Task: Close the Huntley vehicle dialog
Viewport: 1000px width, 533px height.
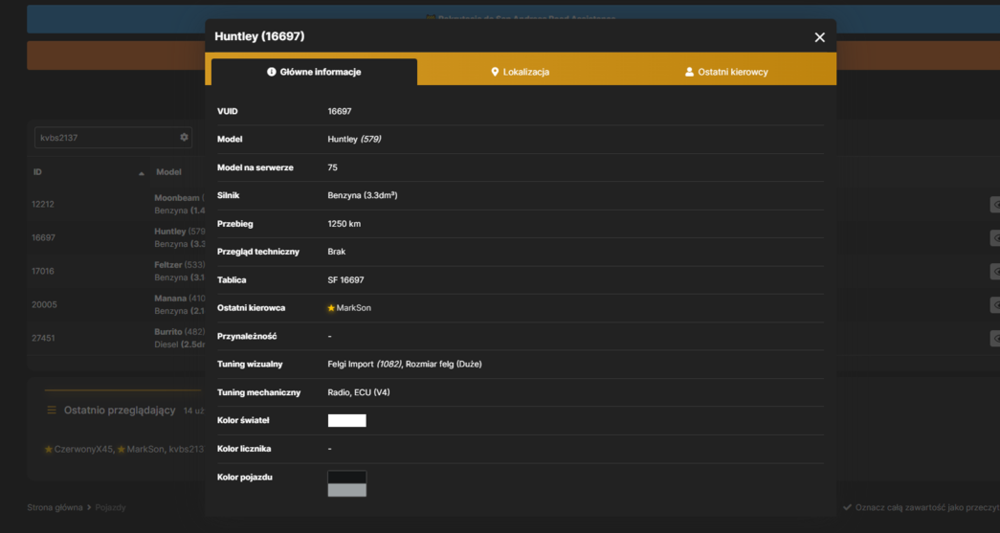Action: (820, 38)
